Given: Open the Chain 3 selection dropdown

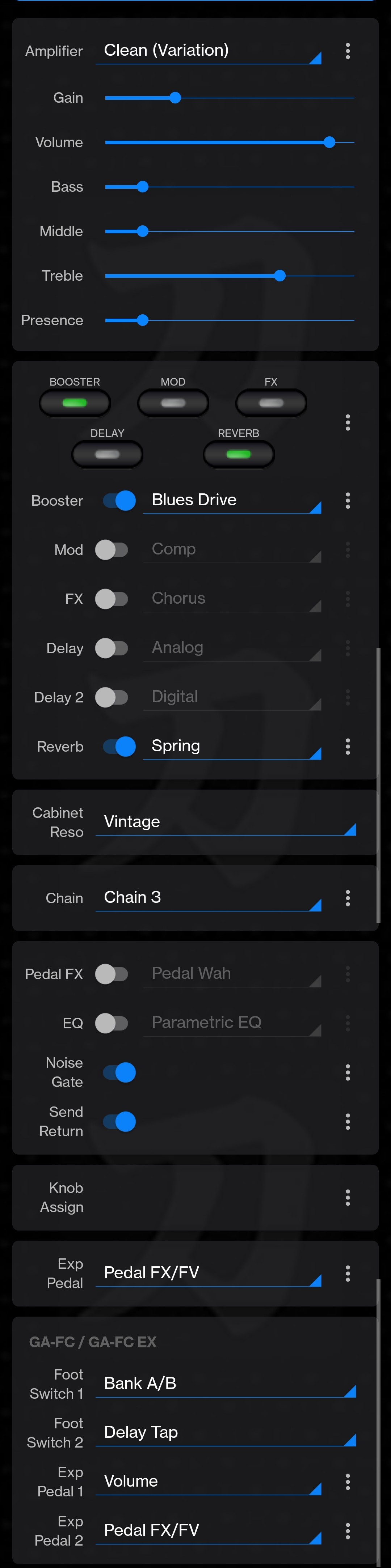Looking at the screenshot, I should pos(208,898).
